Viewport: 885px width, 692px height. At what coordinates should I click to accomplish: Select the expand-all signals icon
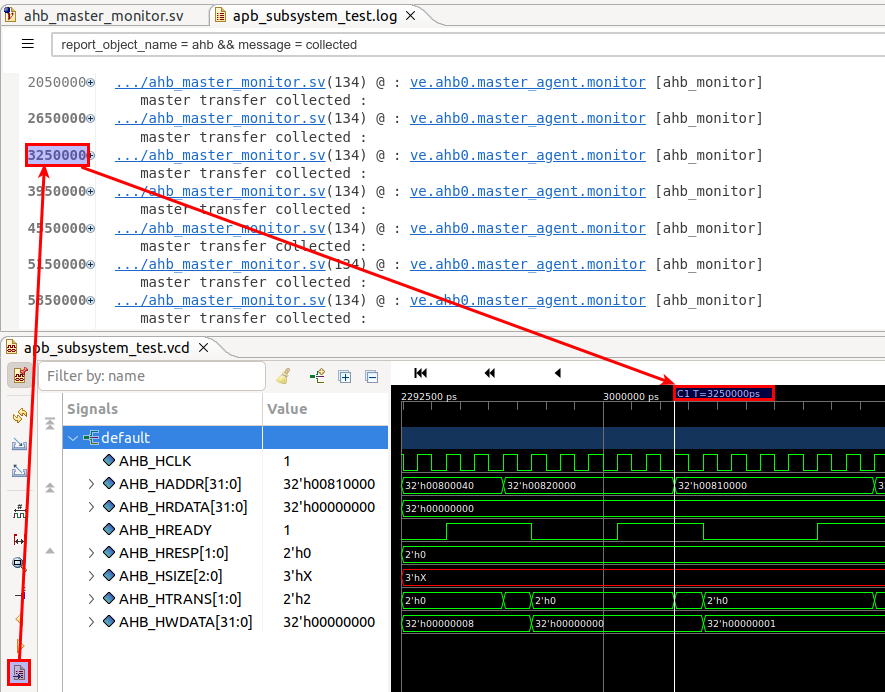[x=344, y=376]
